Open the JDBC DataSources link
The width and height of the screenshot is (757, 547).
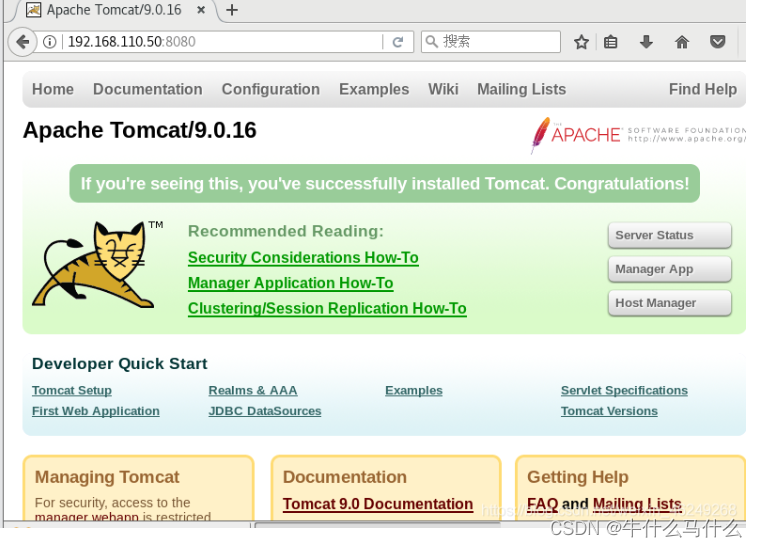(x=265, y=411)
